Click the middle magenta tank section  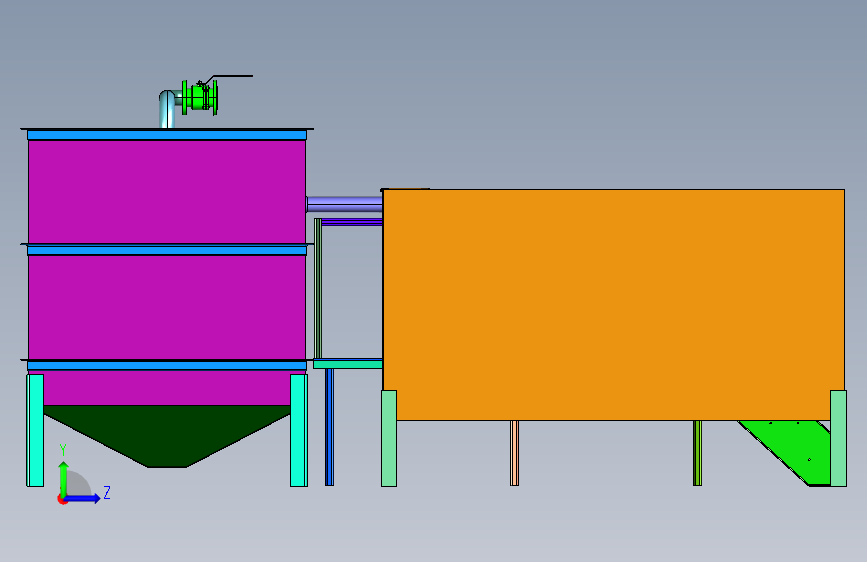pos(167,307)
